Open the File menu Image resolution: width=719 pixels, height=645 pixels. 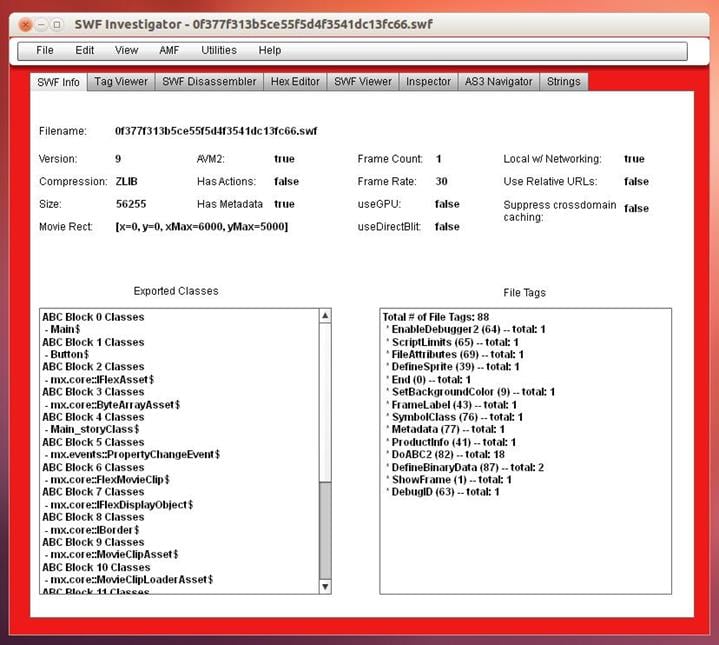(45, 50)
